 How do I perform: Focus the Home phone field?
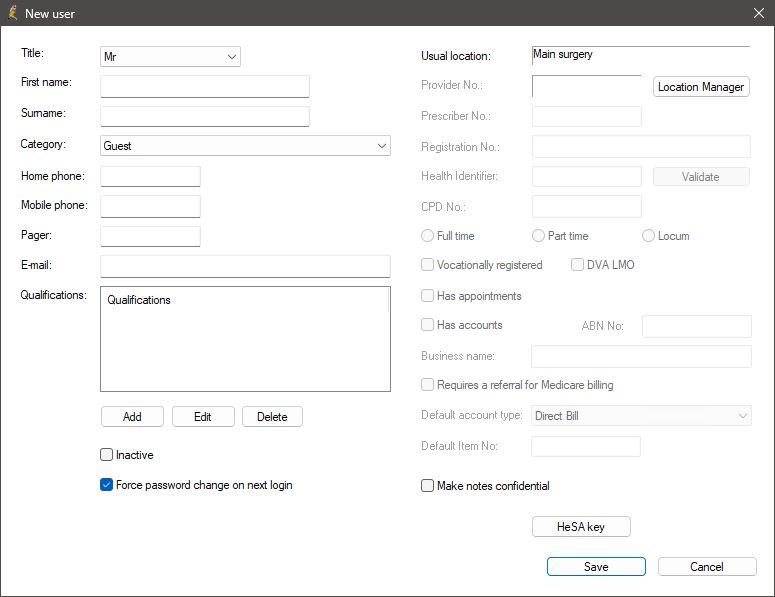point(150,176)
